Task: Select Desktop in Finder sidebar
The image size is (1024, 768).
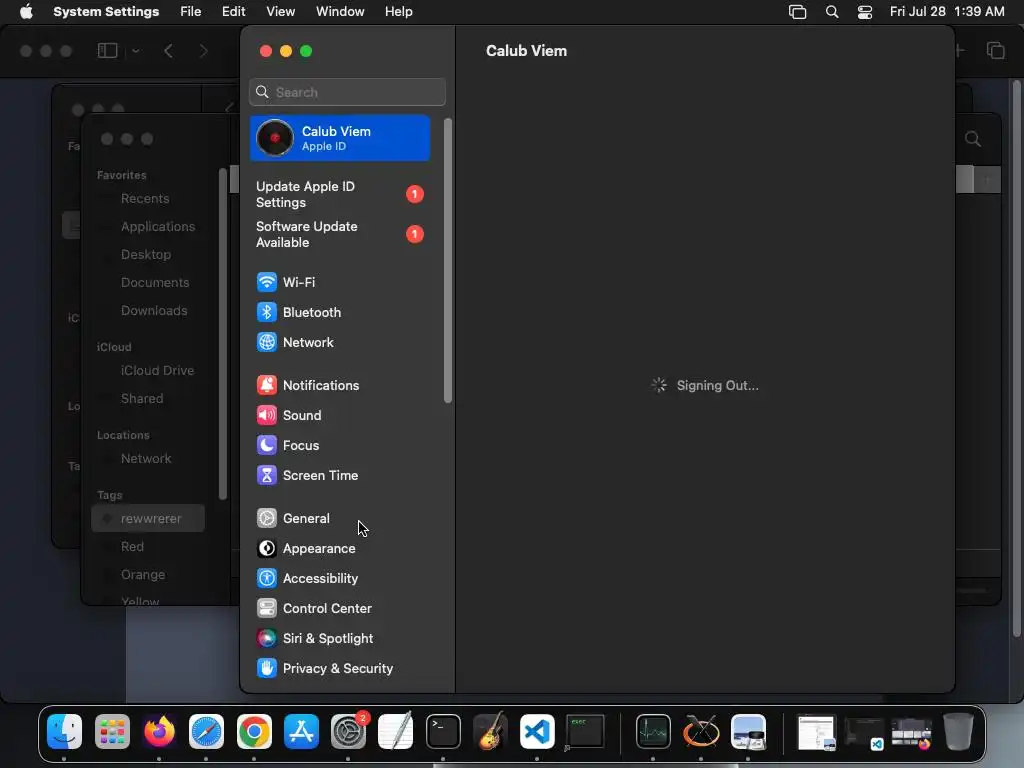Action: tap(146, 255)
